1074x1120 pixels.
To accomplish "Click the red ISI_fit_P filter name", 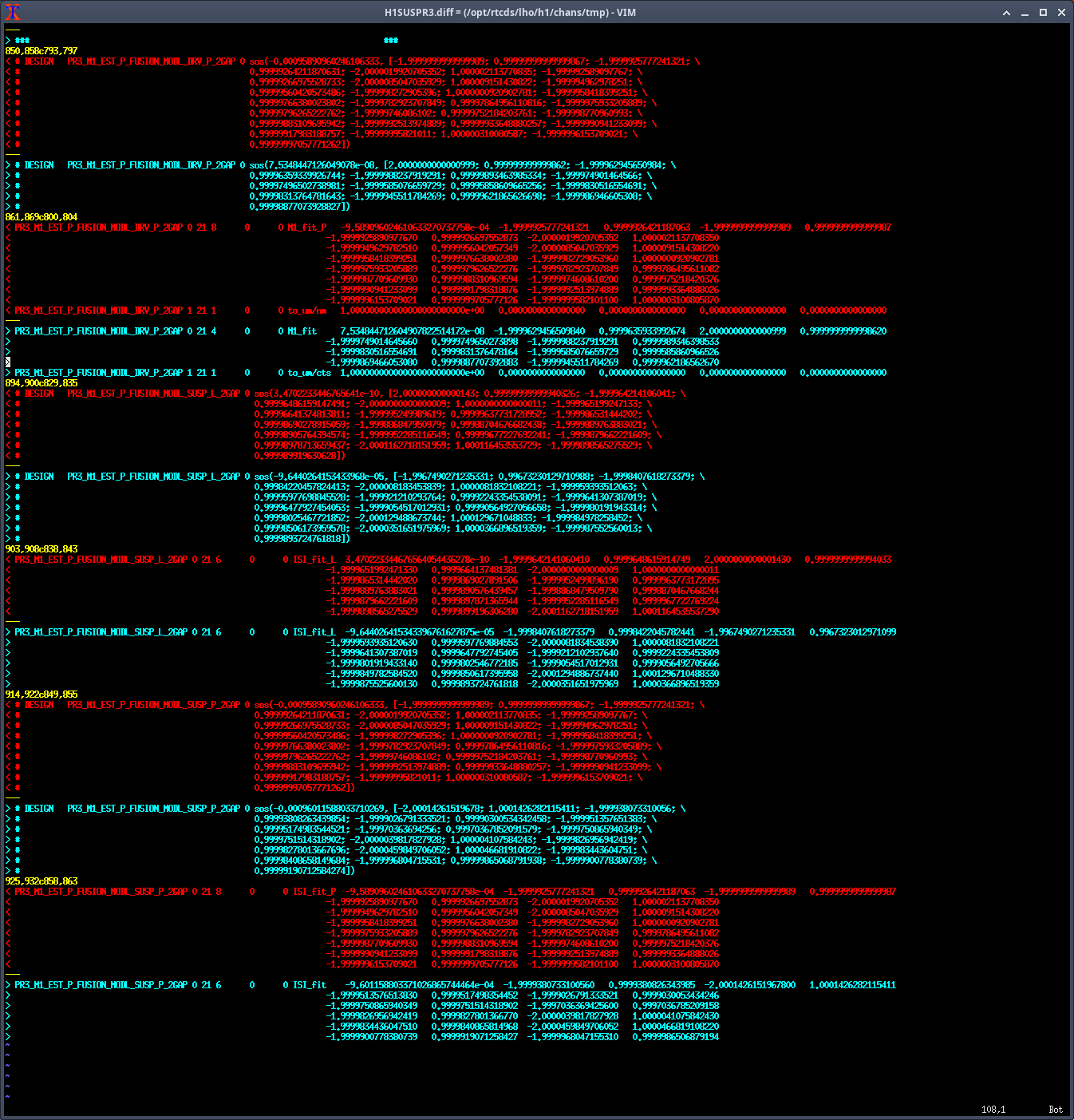I will (312, 892).
